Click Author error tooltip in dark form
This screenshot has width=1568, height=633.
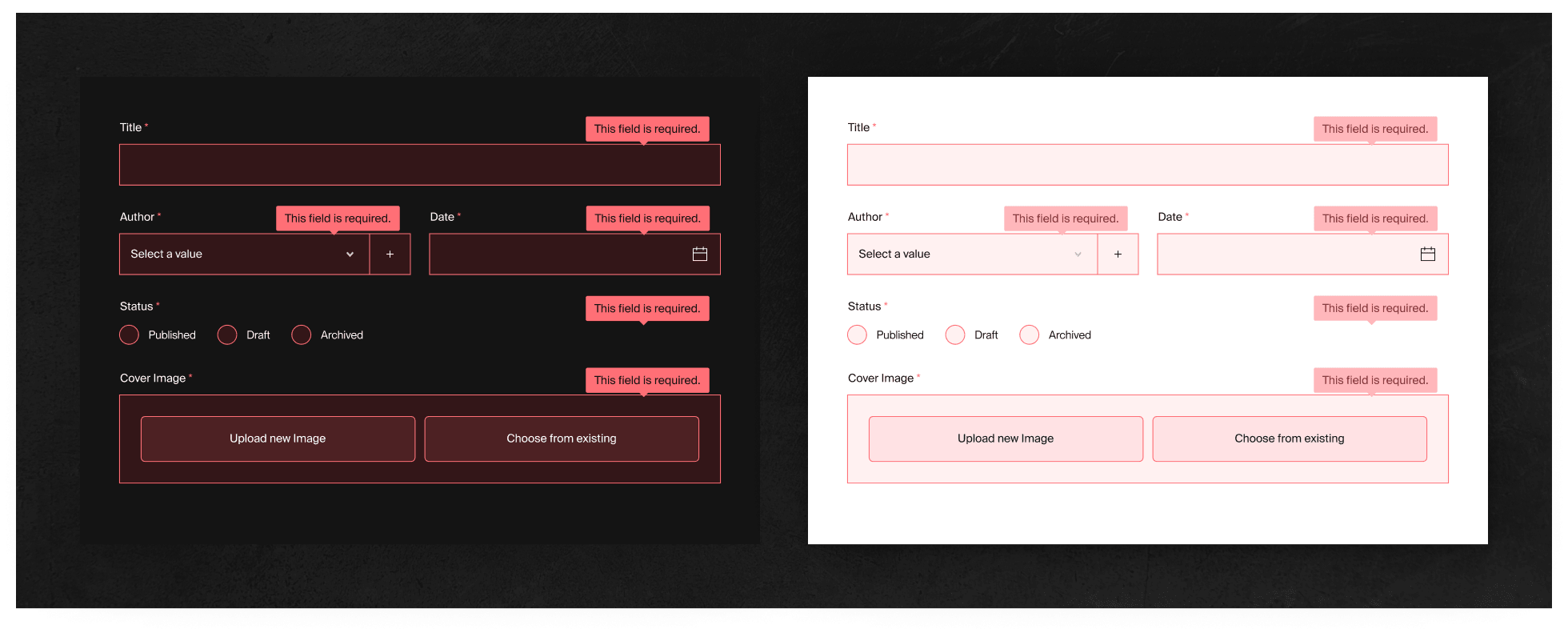(x=338, y=218)
